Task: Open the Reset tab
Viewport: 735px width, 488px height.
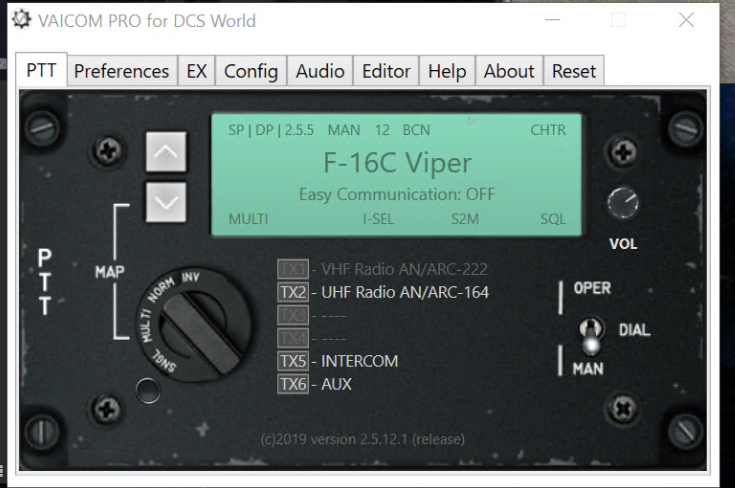Action: [x=574, y=71]
